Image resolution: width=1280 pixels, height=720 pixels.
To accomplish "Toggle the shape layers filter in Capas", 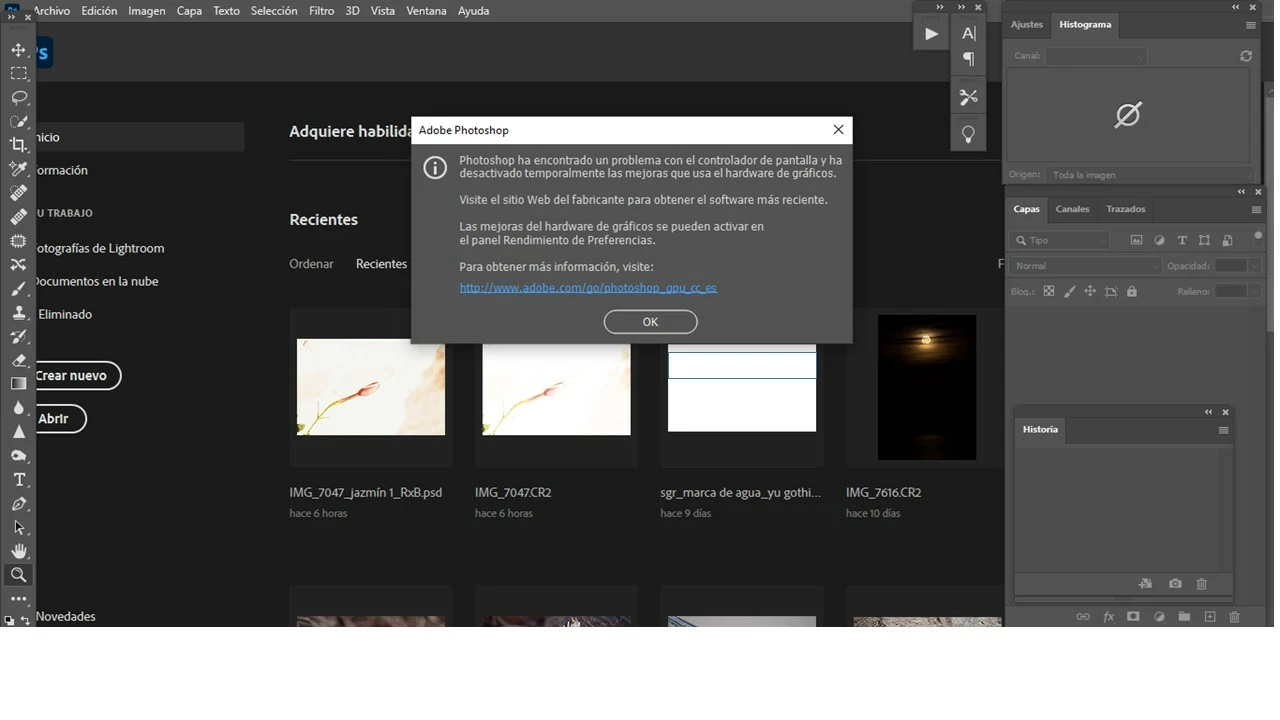I will 1204,240.
